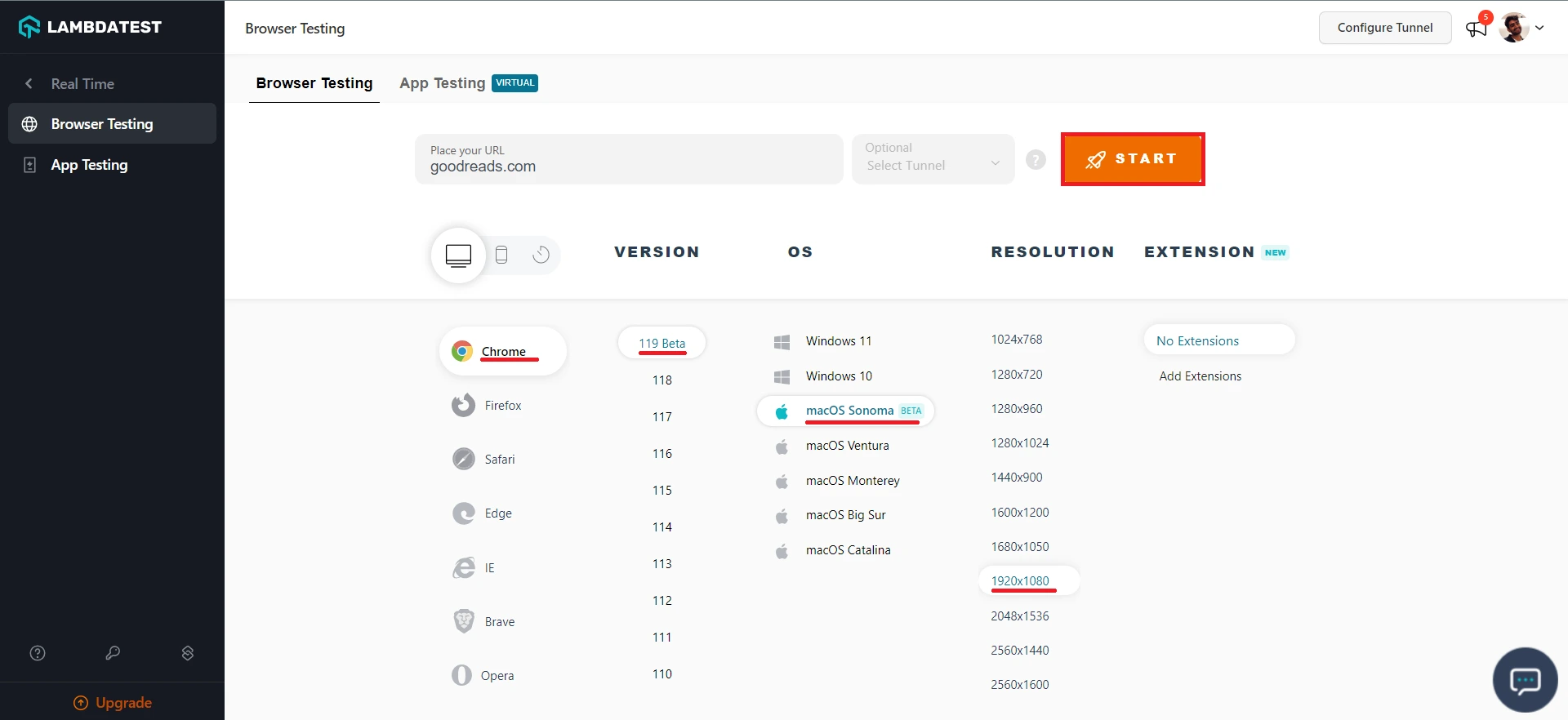Pick the 1440x900 resolution
Image resolution: width=1568 pixels, height=720 pixels.
pyautogui.click(x=1016, y=478)
